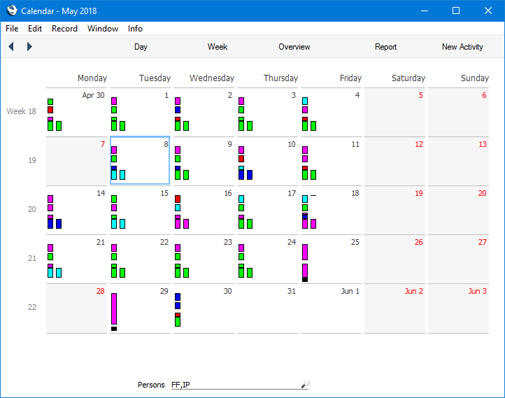Screen dimensions: 505x398
Task: Switch to Day view
Action: point(141,47)
